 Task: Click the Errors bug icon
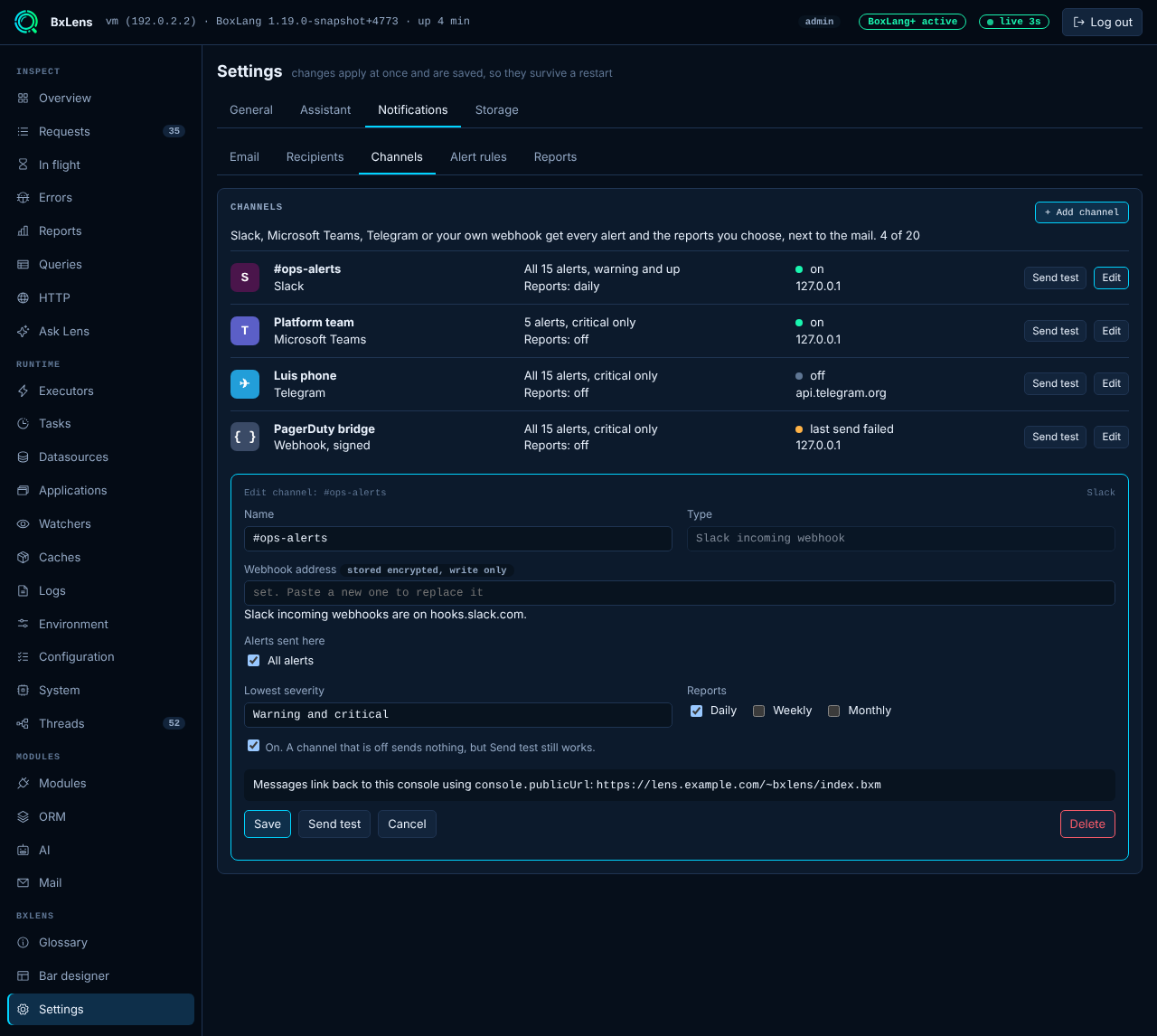click(24, 197)
